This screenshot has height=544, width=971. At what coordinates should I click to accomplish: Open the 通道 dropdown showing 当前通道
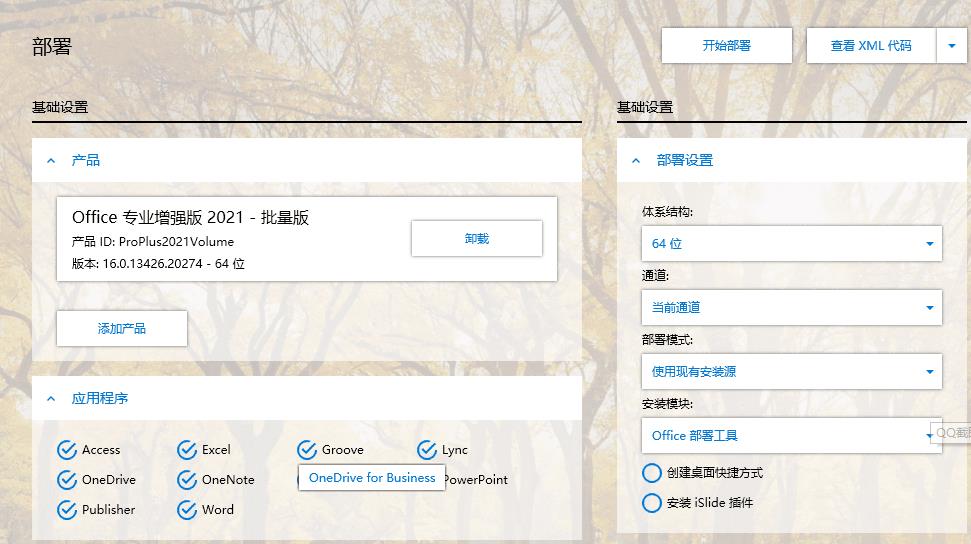tap(791, 307)
